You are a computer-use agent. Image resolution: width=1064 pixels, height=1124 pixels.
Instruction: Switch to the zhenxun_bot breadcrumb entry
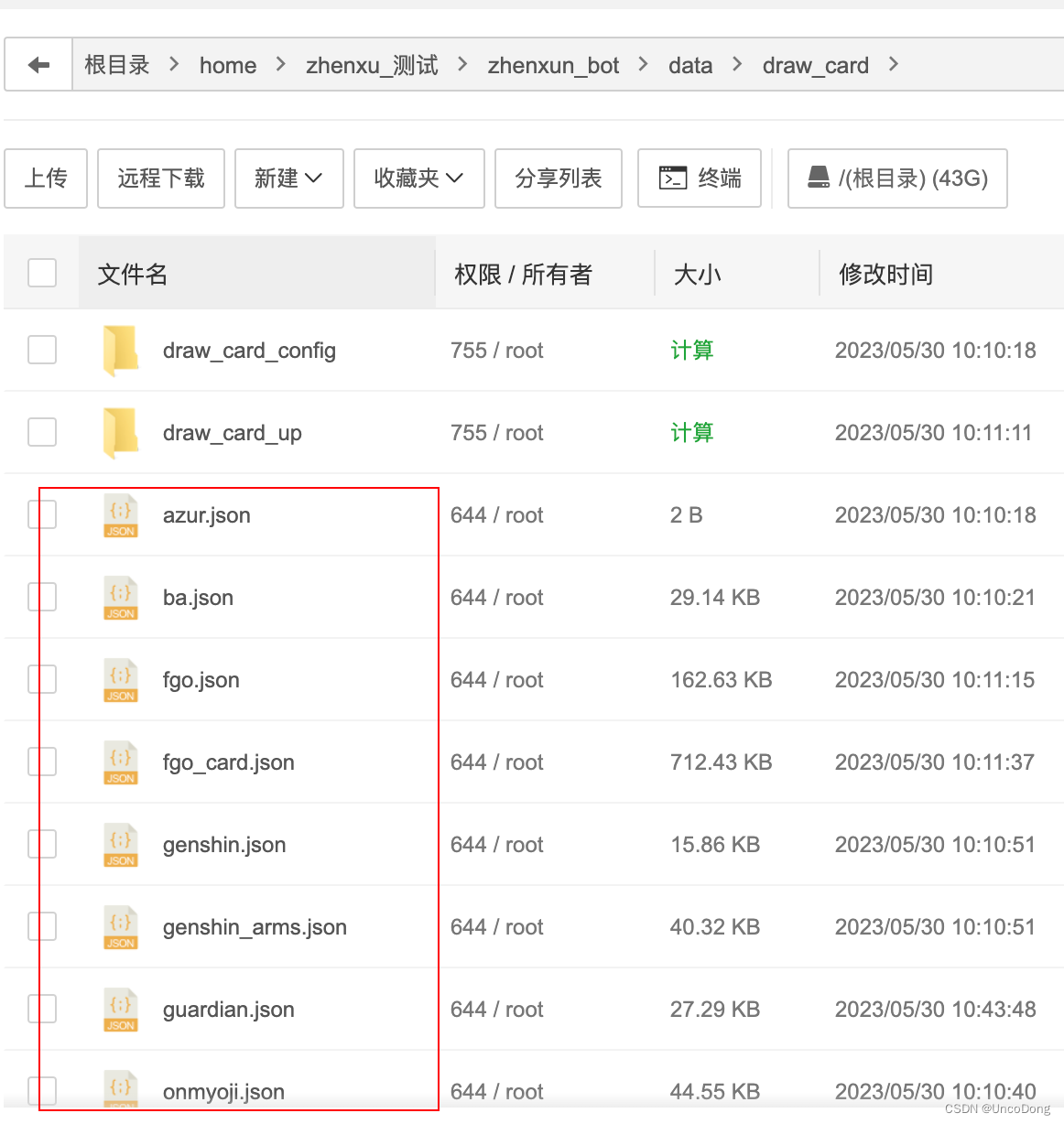pyautogui.click(x=553, y=64)
